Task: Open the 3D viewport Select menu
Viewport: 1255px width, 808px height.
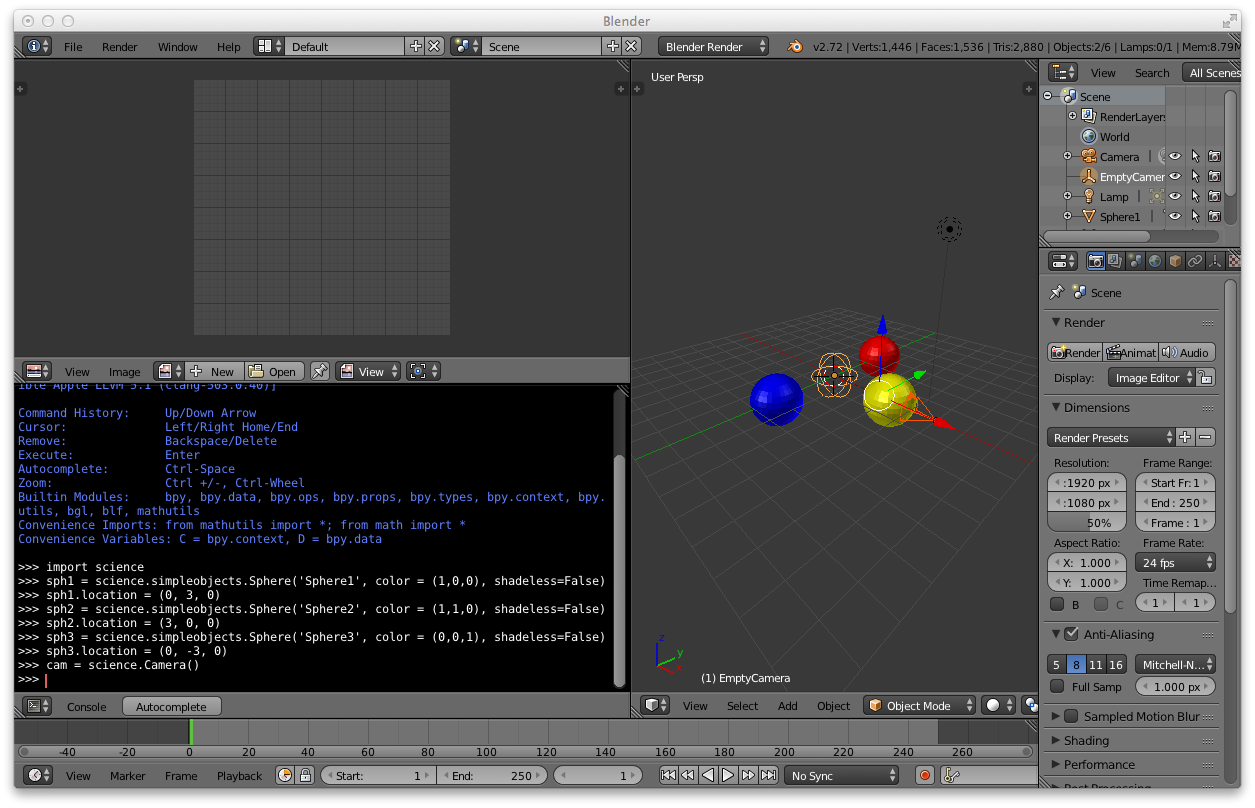Action: [742, 706]
